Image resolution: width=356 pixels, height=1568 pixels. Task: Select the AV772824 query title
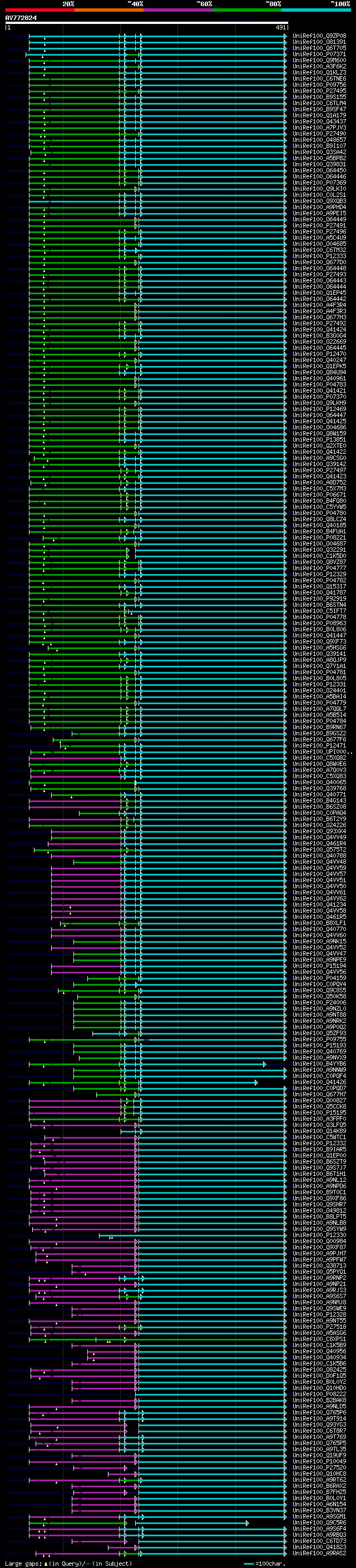pos(21,18)
